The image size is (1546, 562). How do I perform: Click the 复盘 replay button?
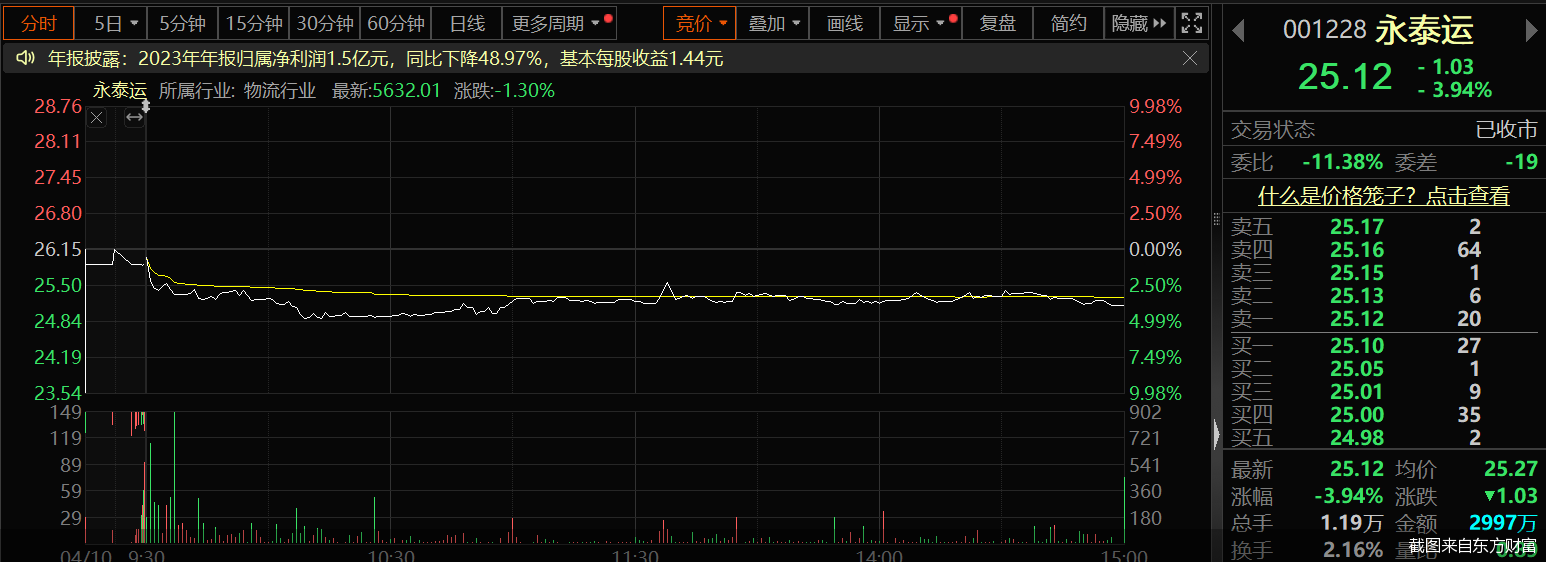point(998,23)
